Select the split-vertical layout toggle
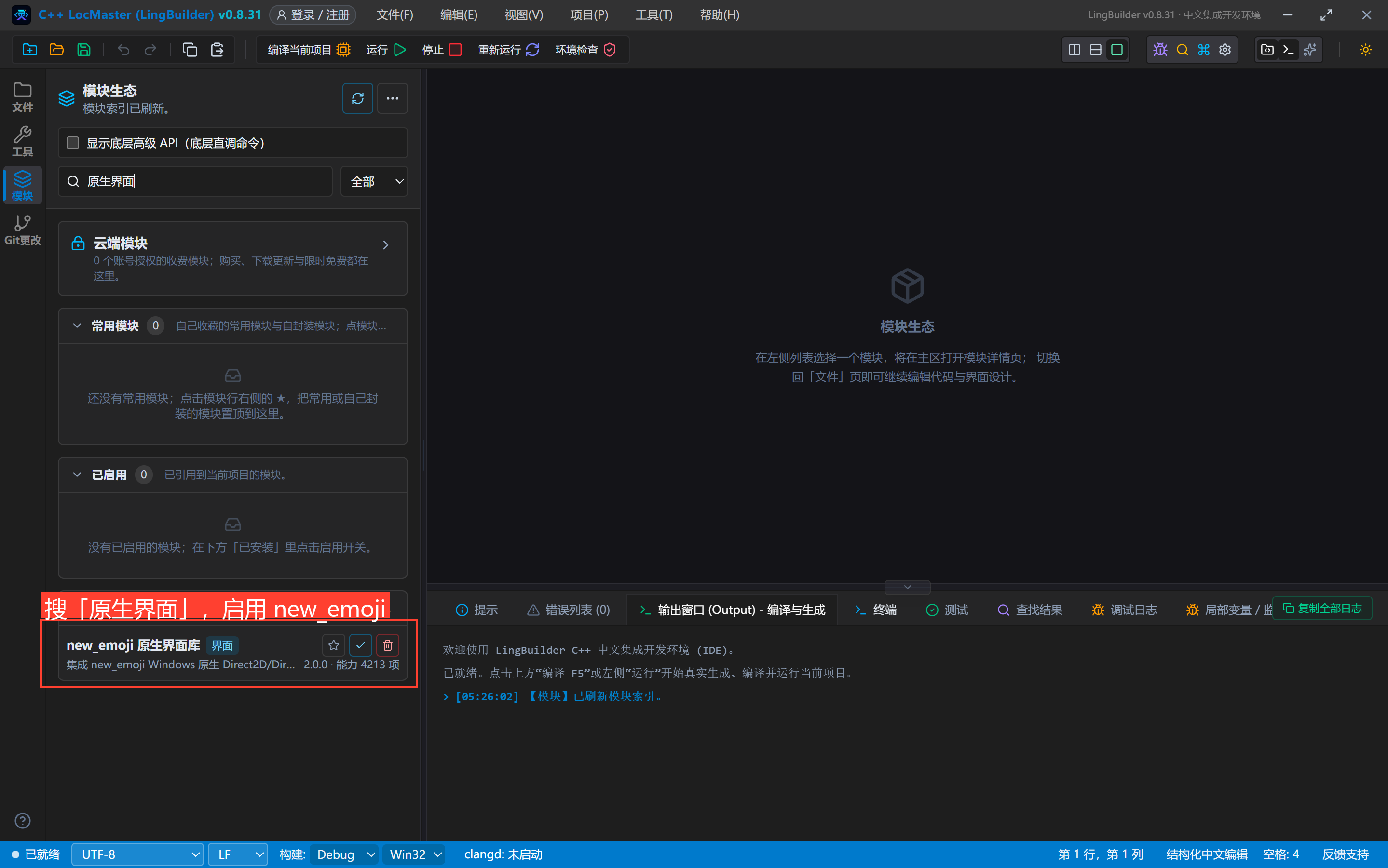The height and width of the screenshot is (868, 1388). (1075, 50)
